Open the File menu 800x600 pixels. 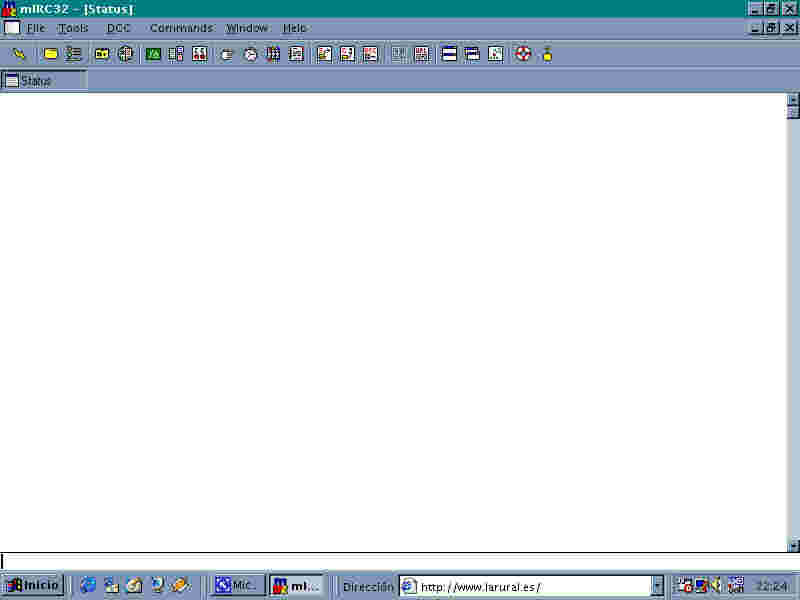point(36,28)
